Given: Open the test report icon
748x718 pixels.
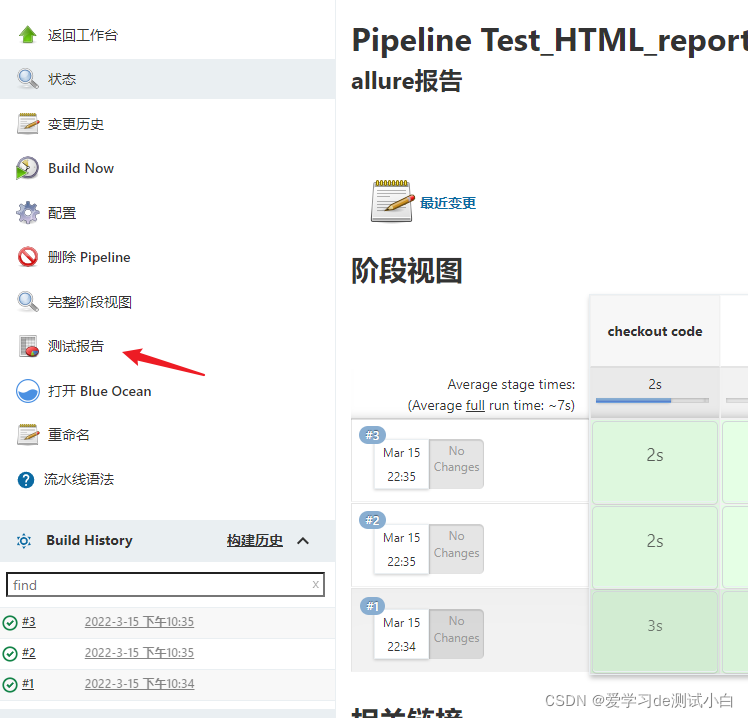Looking at the screenshot, I should [x=28, y=347].
